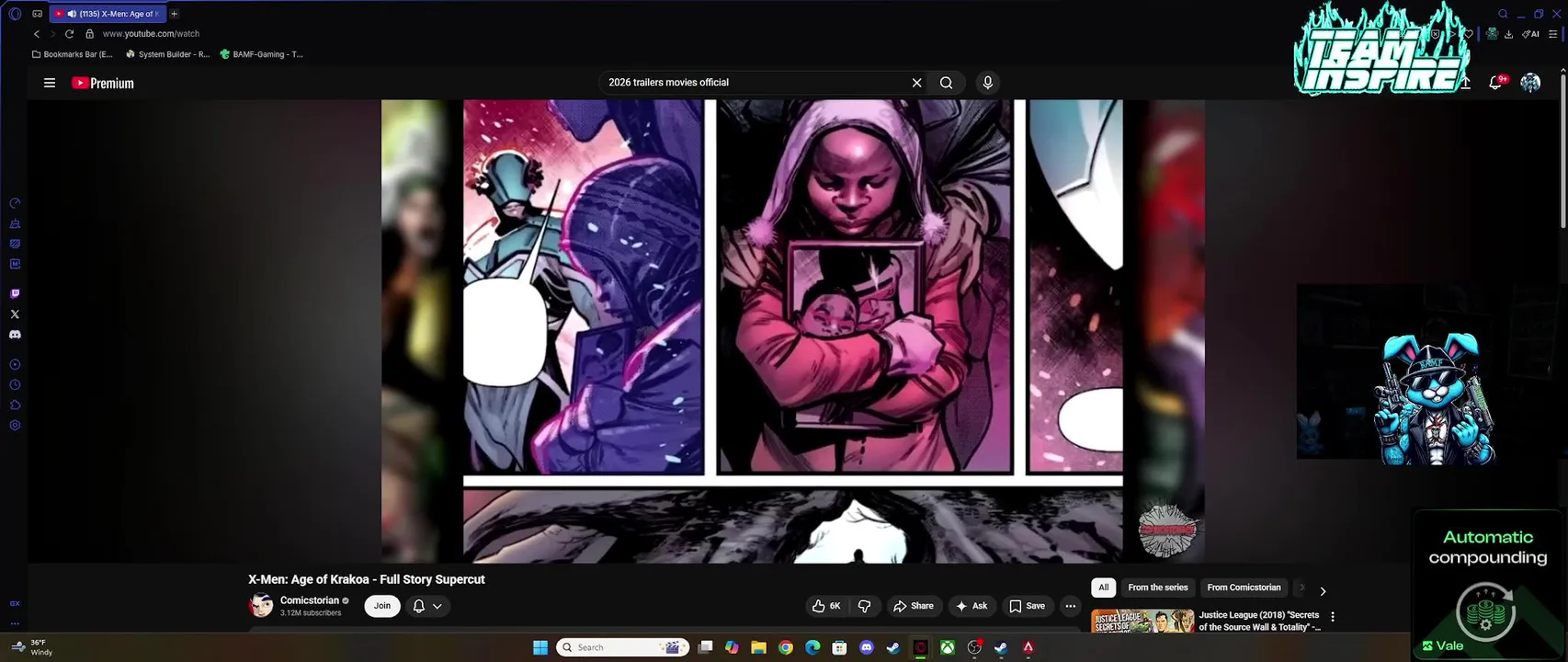Open the YouTube account avatar menu

1530,83
